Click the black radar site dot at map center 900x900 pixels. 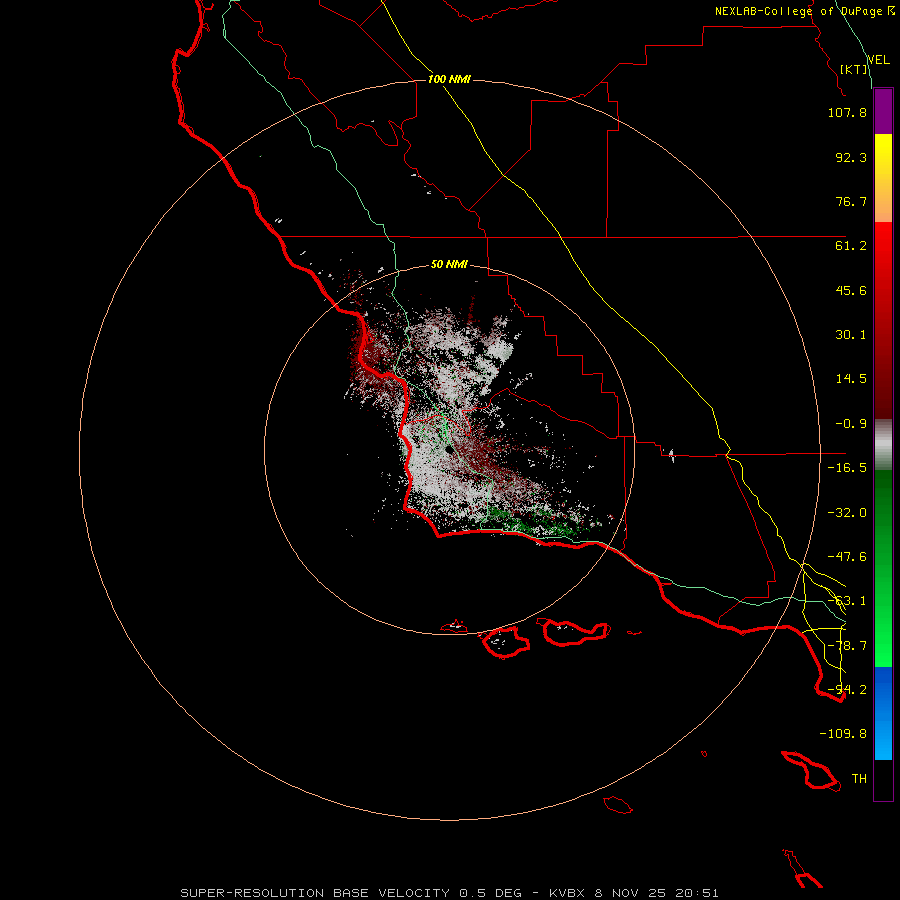click(449, 449)
